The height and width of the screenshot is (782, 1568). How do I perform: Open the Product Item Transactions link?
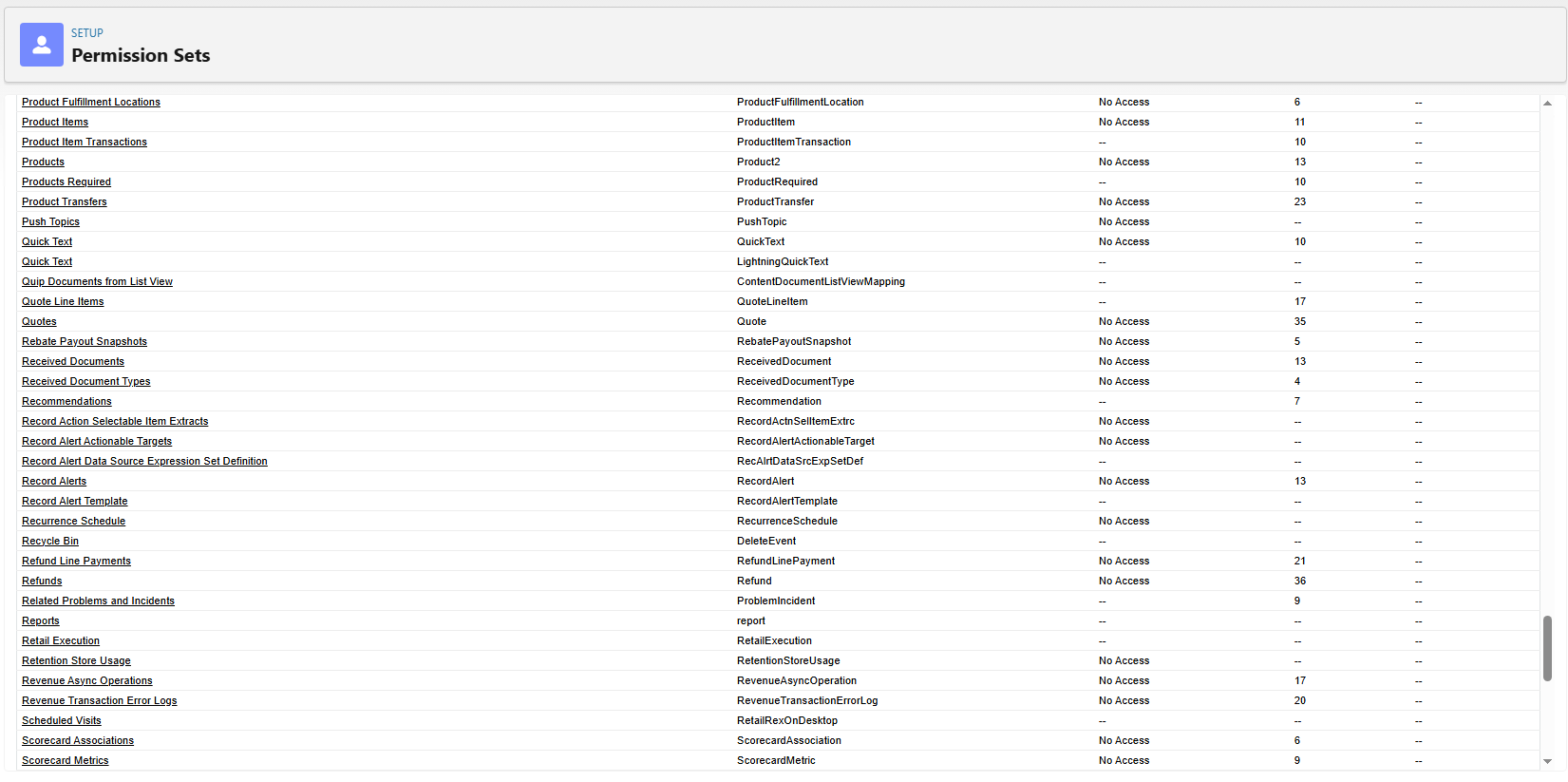pos(85,142)
